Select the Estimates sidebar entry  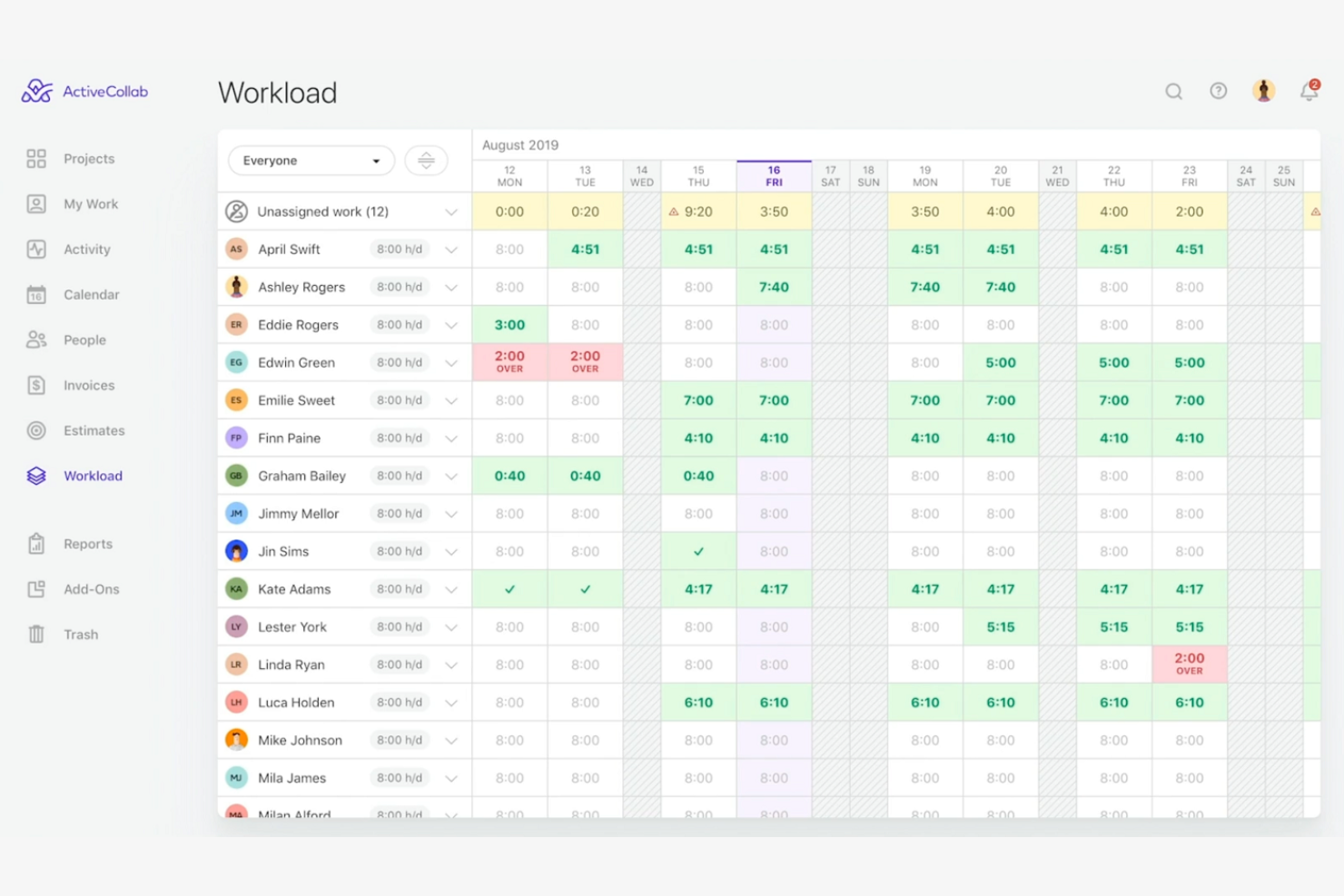point(94,430)
